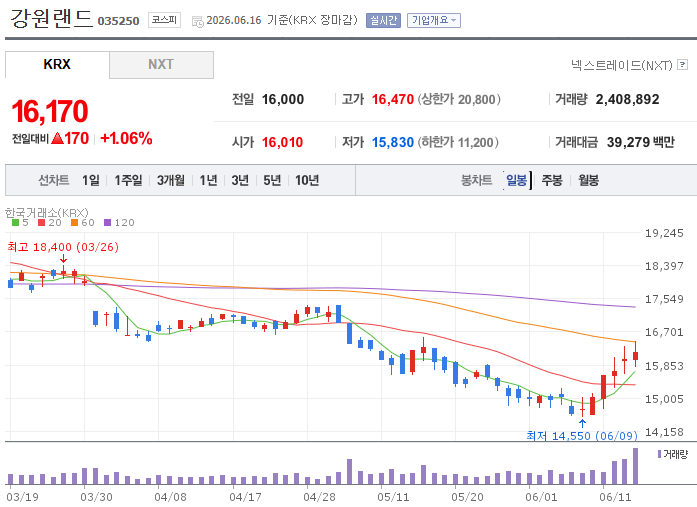Click the 저가 value 15,830
Screen dimensions: 697x507
(393, 142)
